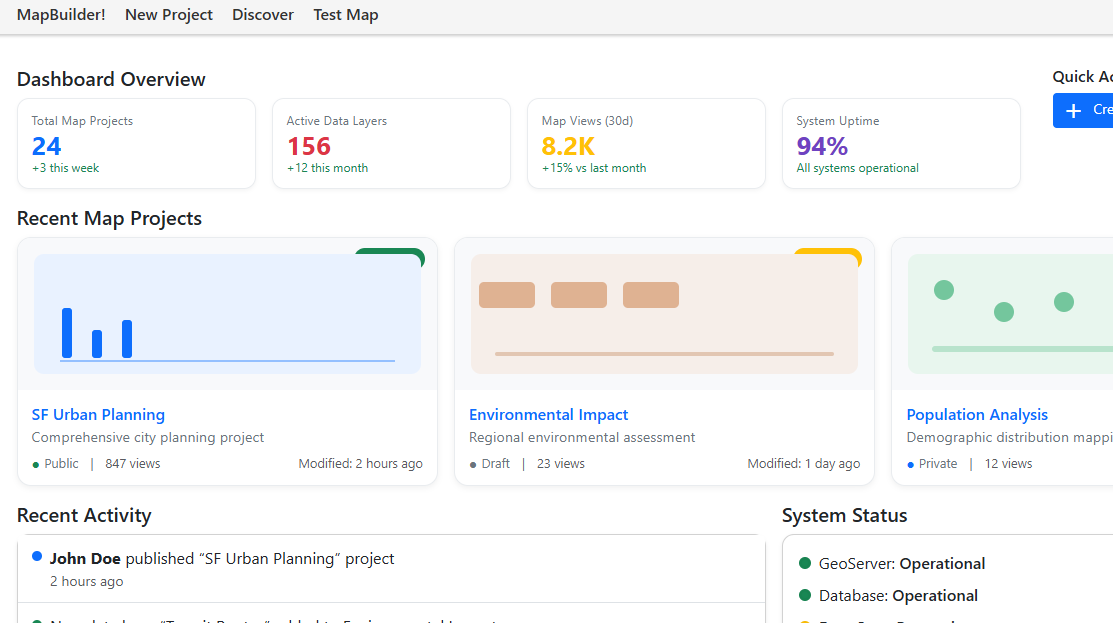Click the green Public status dot
This screenshot has height=623, width=1113.
coord(35,465)
